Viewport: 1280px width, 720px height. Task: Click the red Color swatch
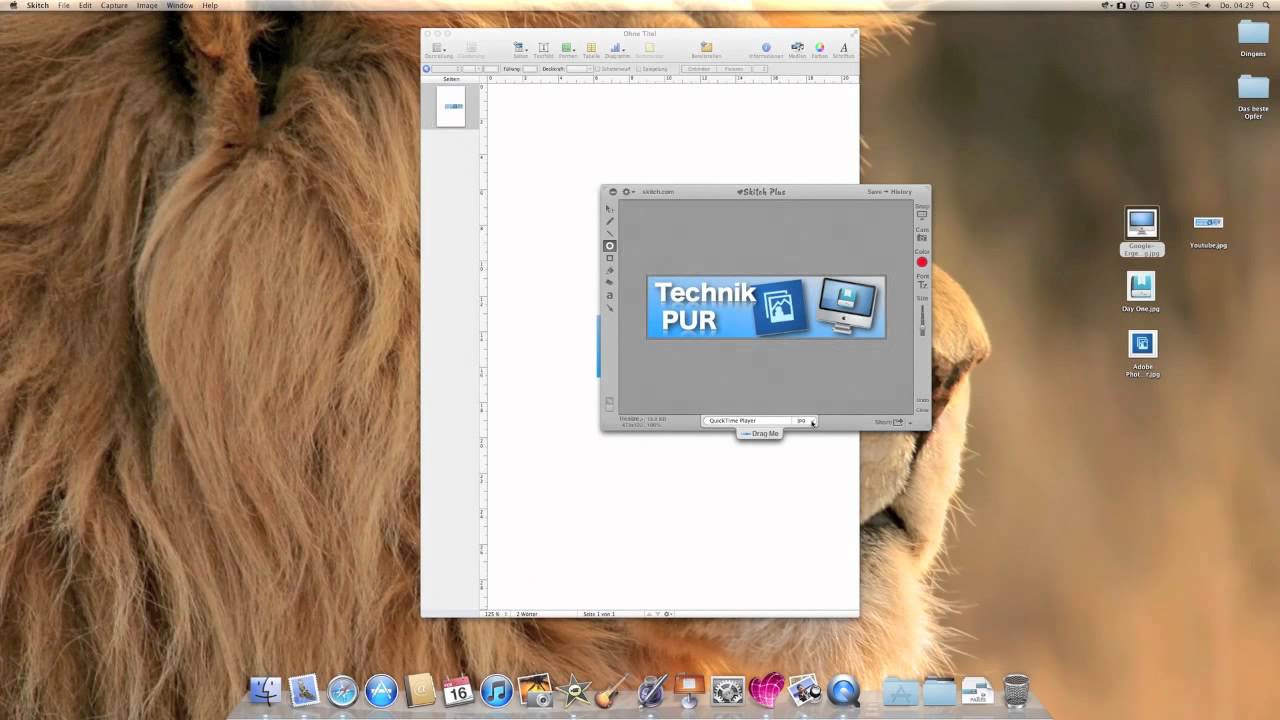tap(922, 262)
